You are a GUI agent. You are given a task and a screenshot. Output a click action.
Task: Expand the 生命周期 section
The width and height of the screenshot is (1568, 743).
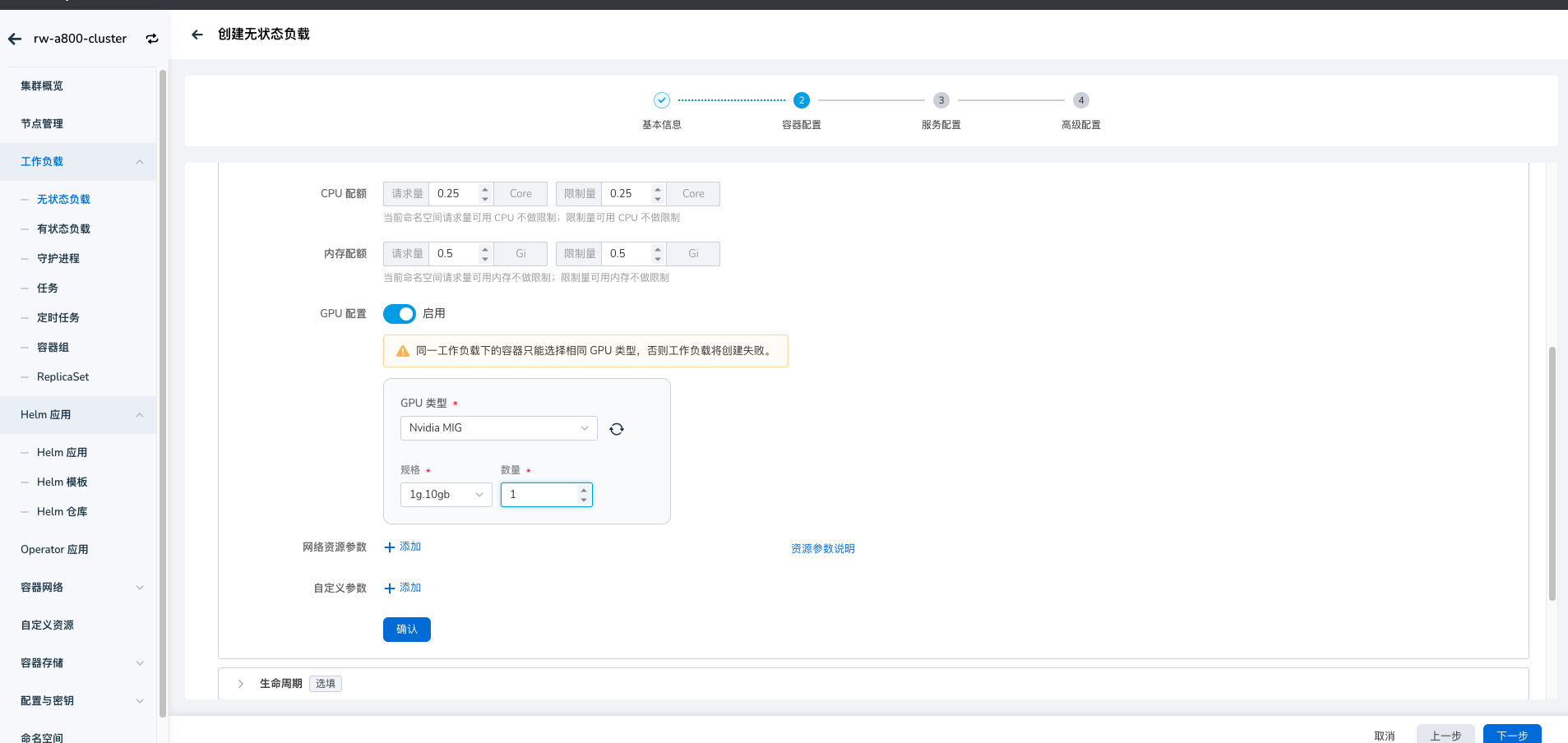(241, 684)
